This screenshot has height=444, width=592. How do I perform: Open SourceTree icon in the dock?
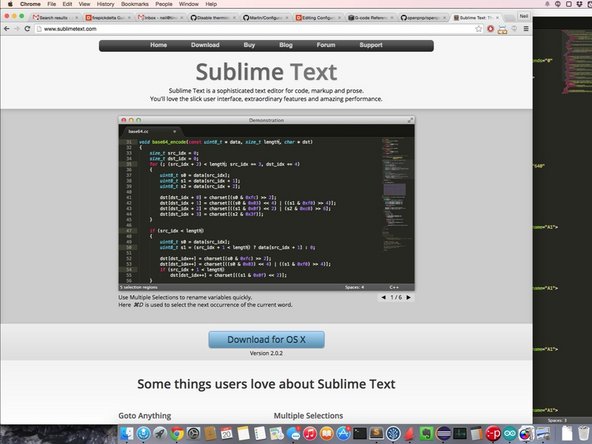point(393,434)
